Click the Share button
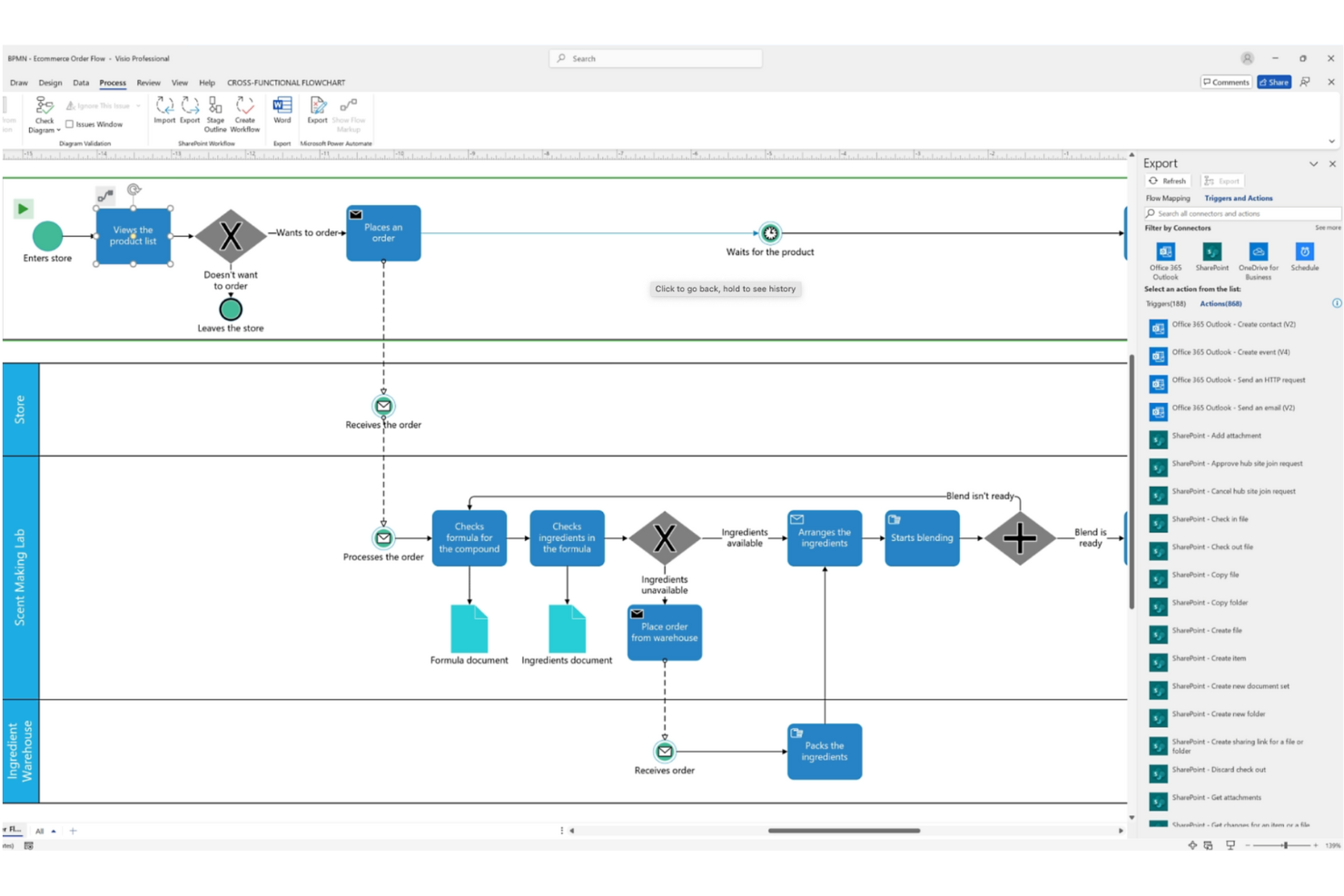 (1274, 82)
